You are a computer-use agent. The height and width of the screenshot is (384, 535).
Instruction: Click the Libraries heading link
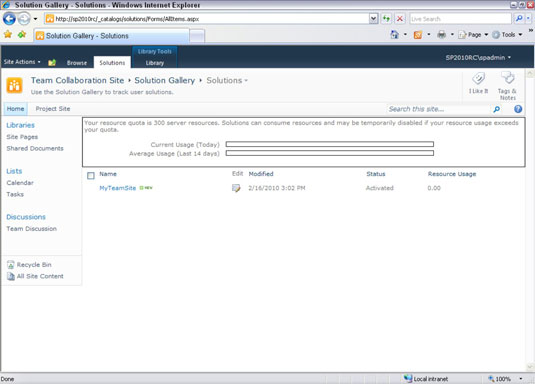pos(20,125)
